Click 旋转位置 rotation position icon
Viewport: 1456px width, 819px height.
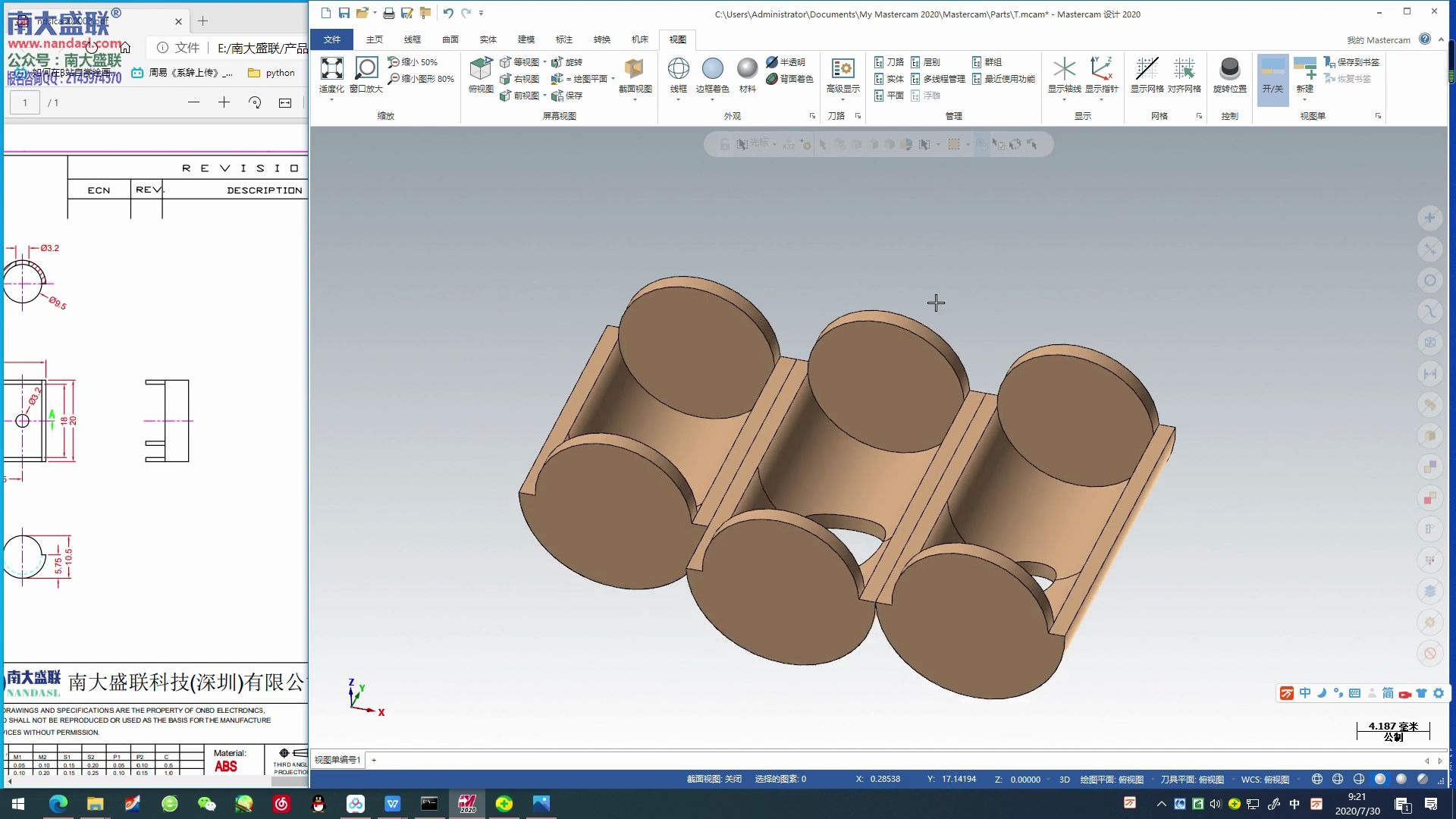tap(1229, 69)
